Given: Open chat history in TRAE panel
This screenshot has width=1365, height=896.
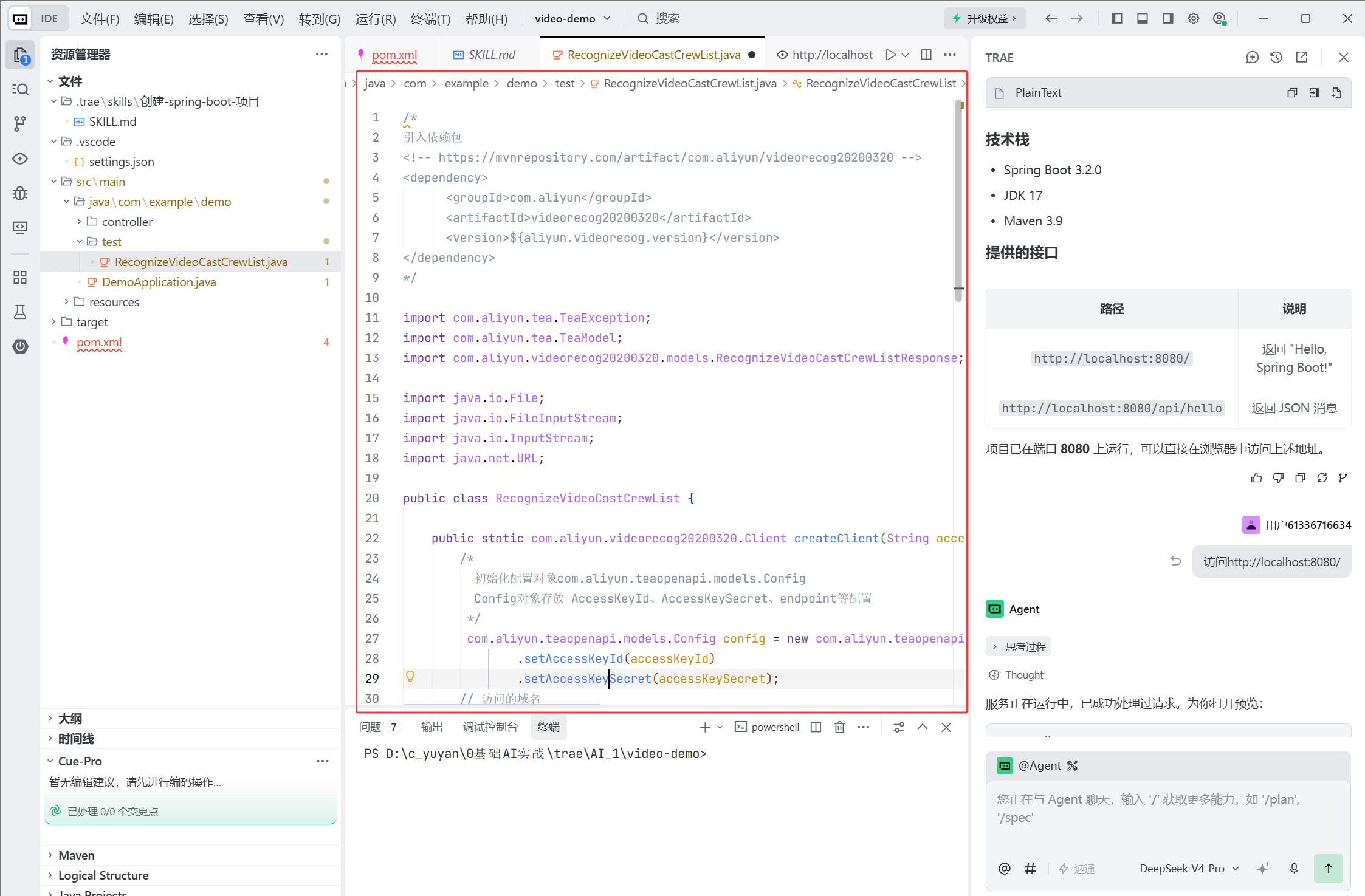Looking at the screenshot, I should (x=1276, y=57).
